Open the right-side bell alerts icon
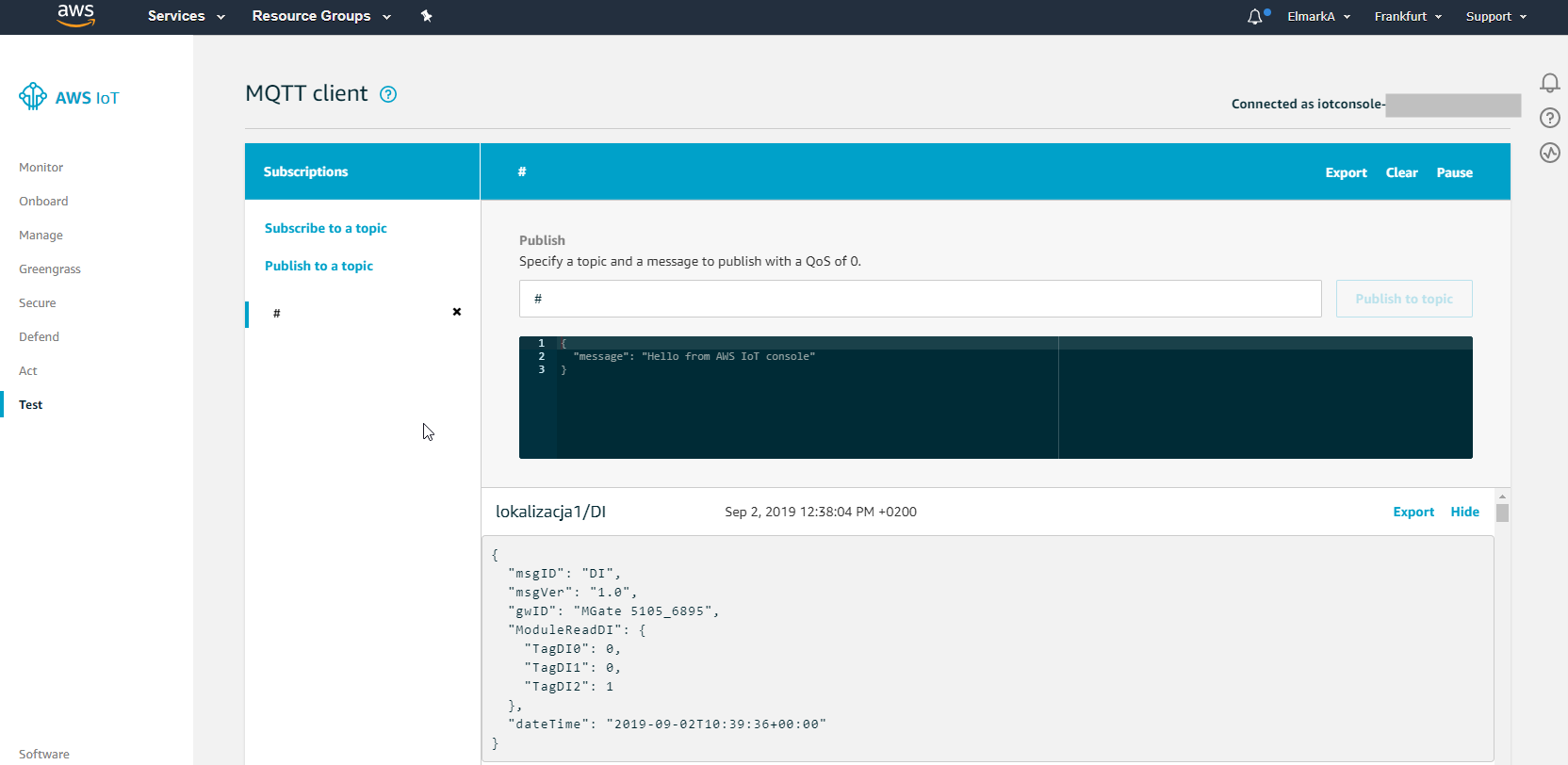 point(1549,83)
